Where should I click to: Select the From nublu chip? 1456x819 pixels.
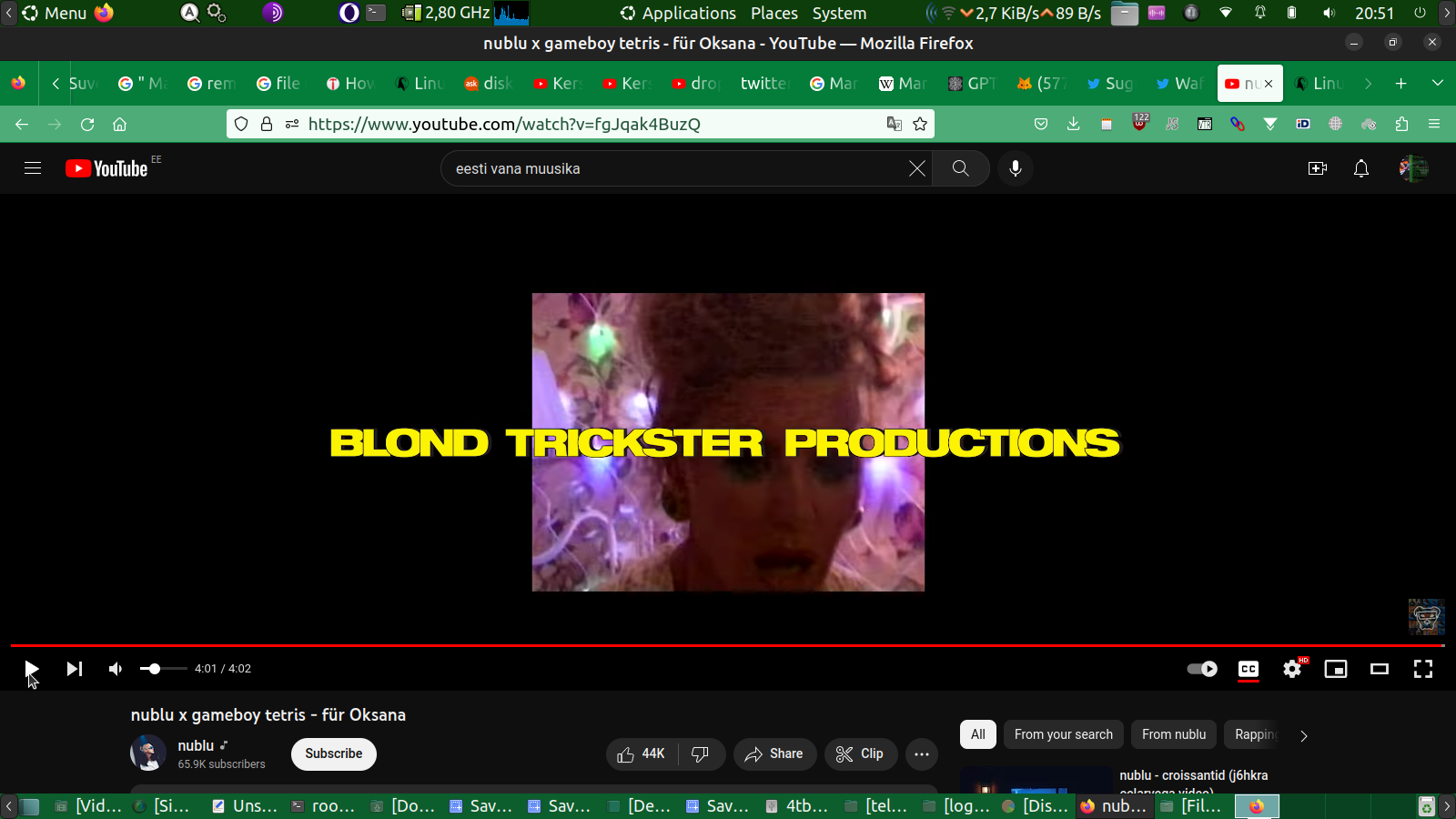point(1174,734)
